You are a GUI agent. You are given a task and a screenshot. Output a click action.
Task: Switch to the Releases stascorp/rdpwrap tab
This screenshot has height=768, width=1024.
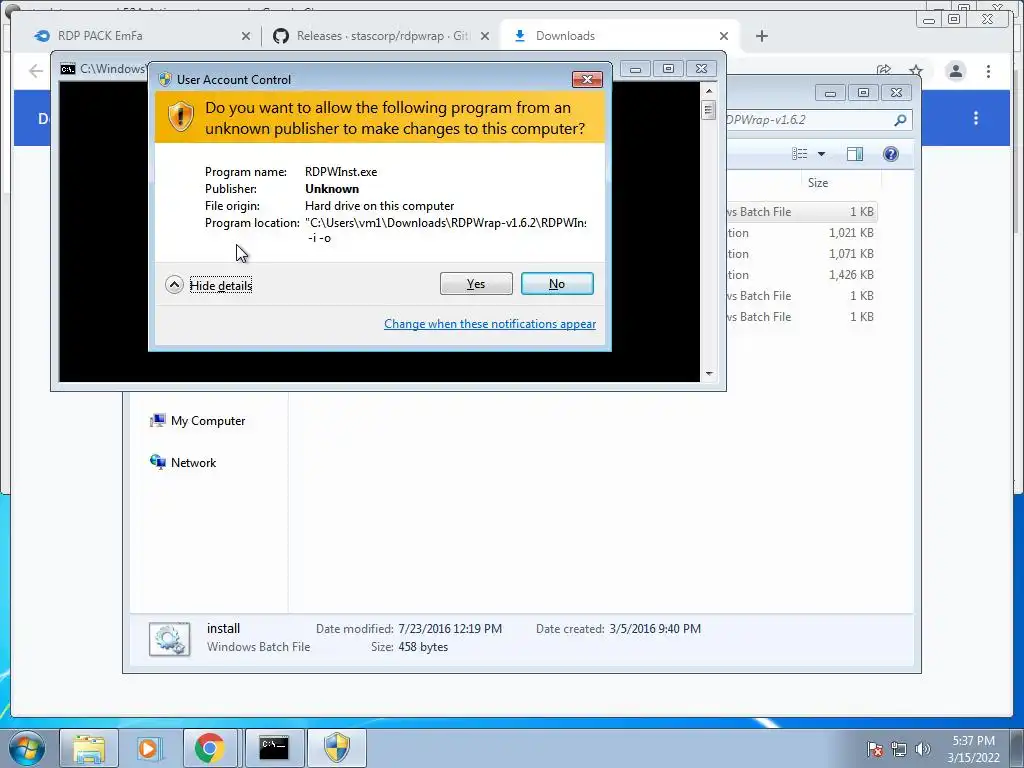[x=383, y=36]
